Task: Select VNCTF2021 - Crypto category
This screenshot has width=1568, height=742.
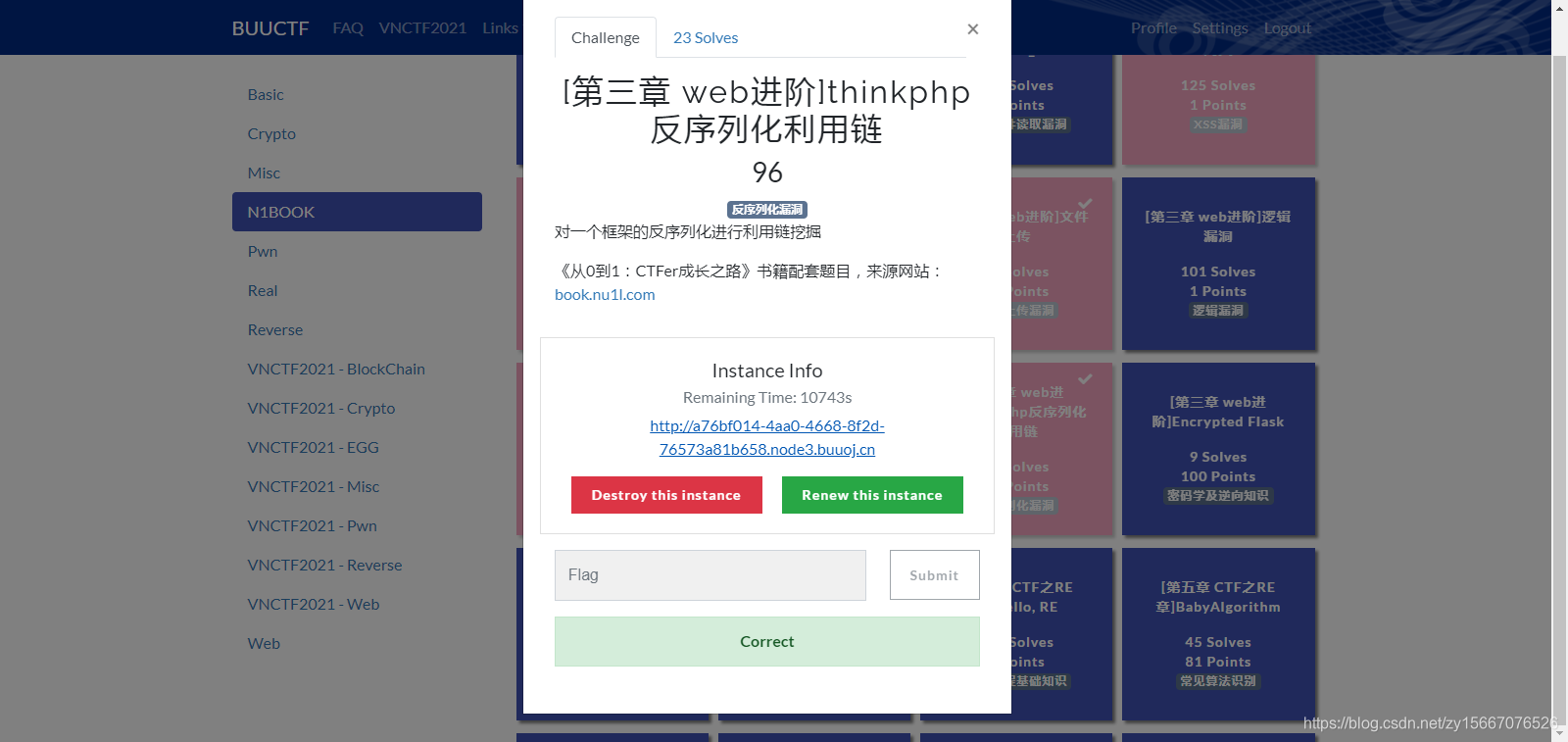Action: click(x=357, y=408)
